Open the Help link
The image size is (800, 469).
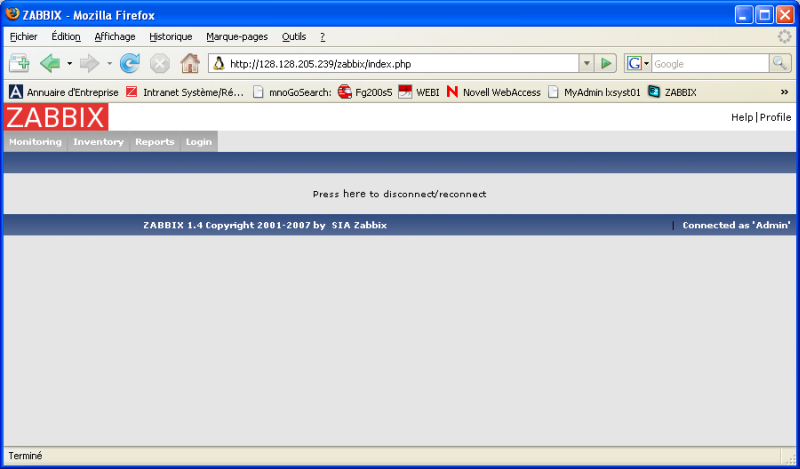coord(742,117)
